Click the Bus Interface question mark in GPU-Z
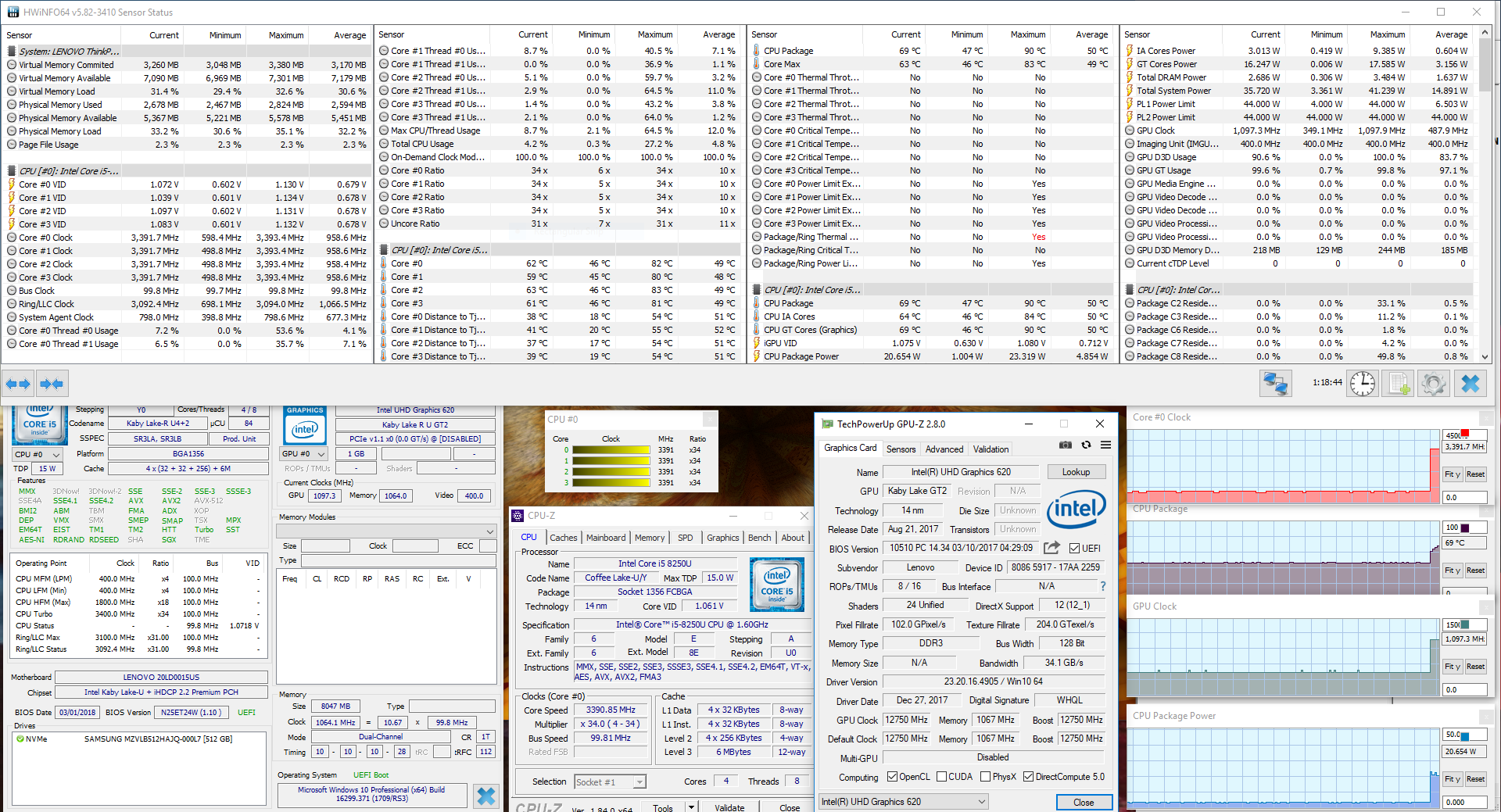 coord(1103,586)
